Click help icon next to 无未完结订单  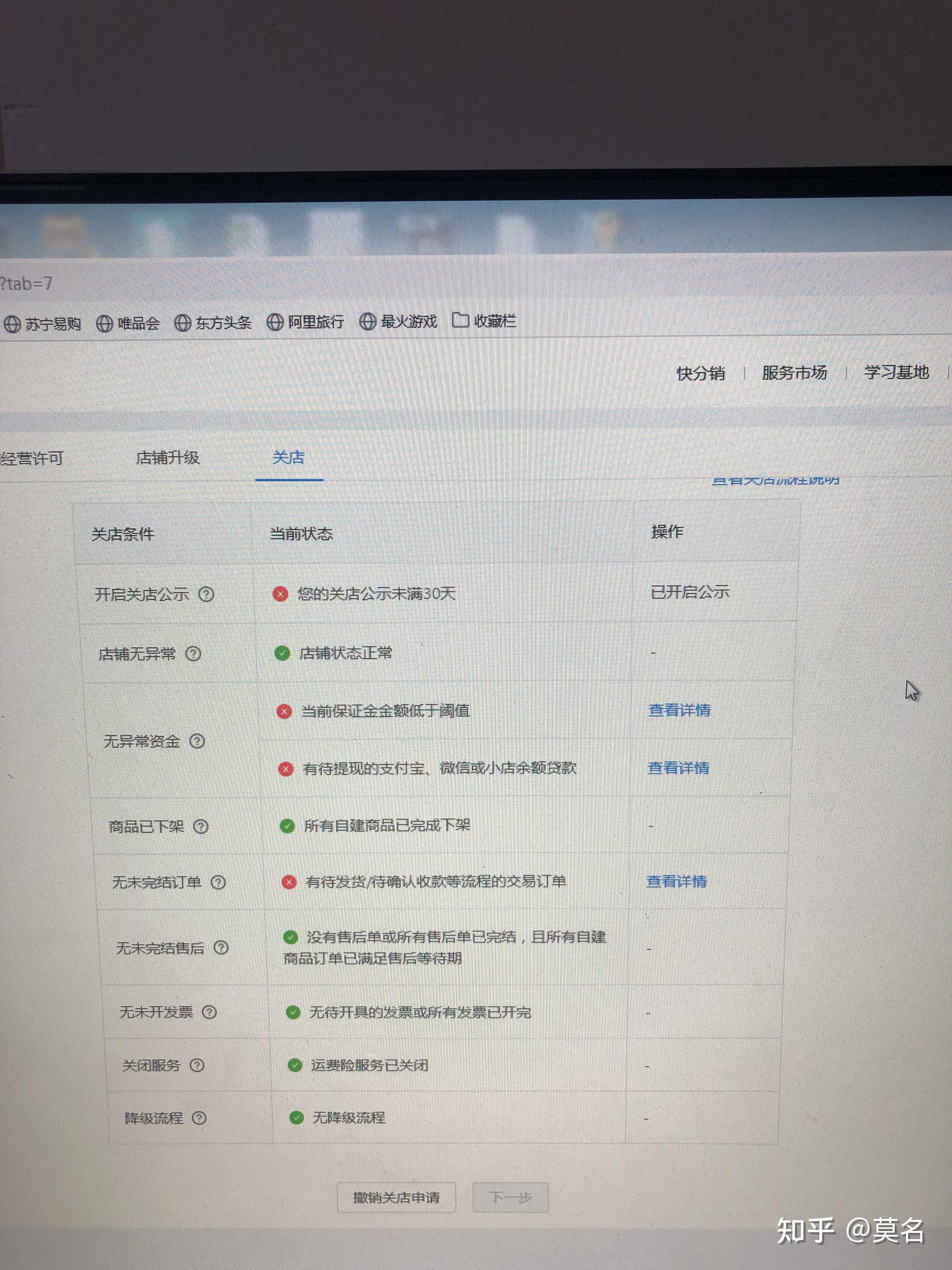click(218, 883)
